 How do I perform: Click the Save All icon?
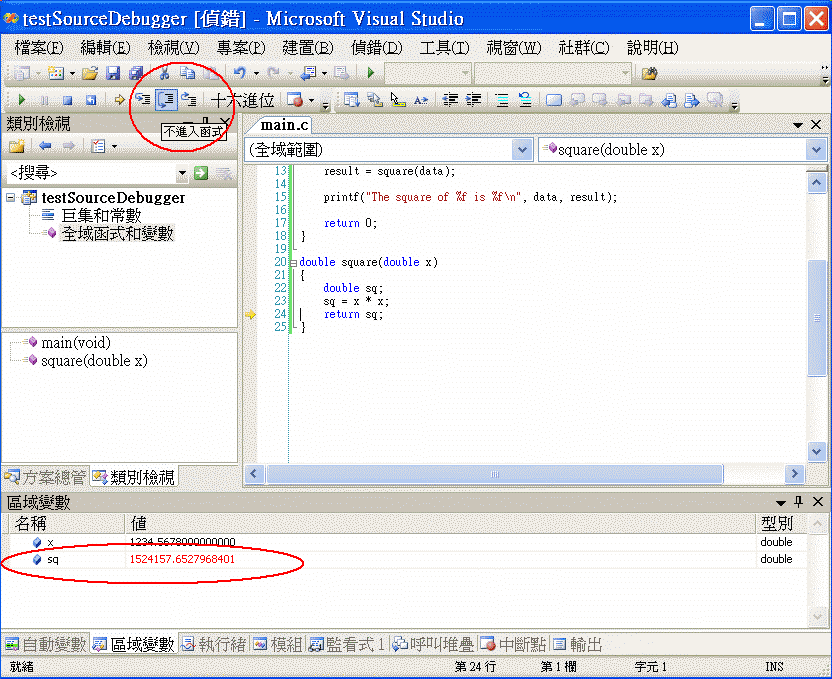click(x=136, y=73)
